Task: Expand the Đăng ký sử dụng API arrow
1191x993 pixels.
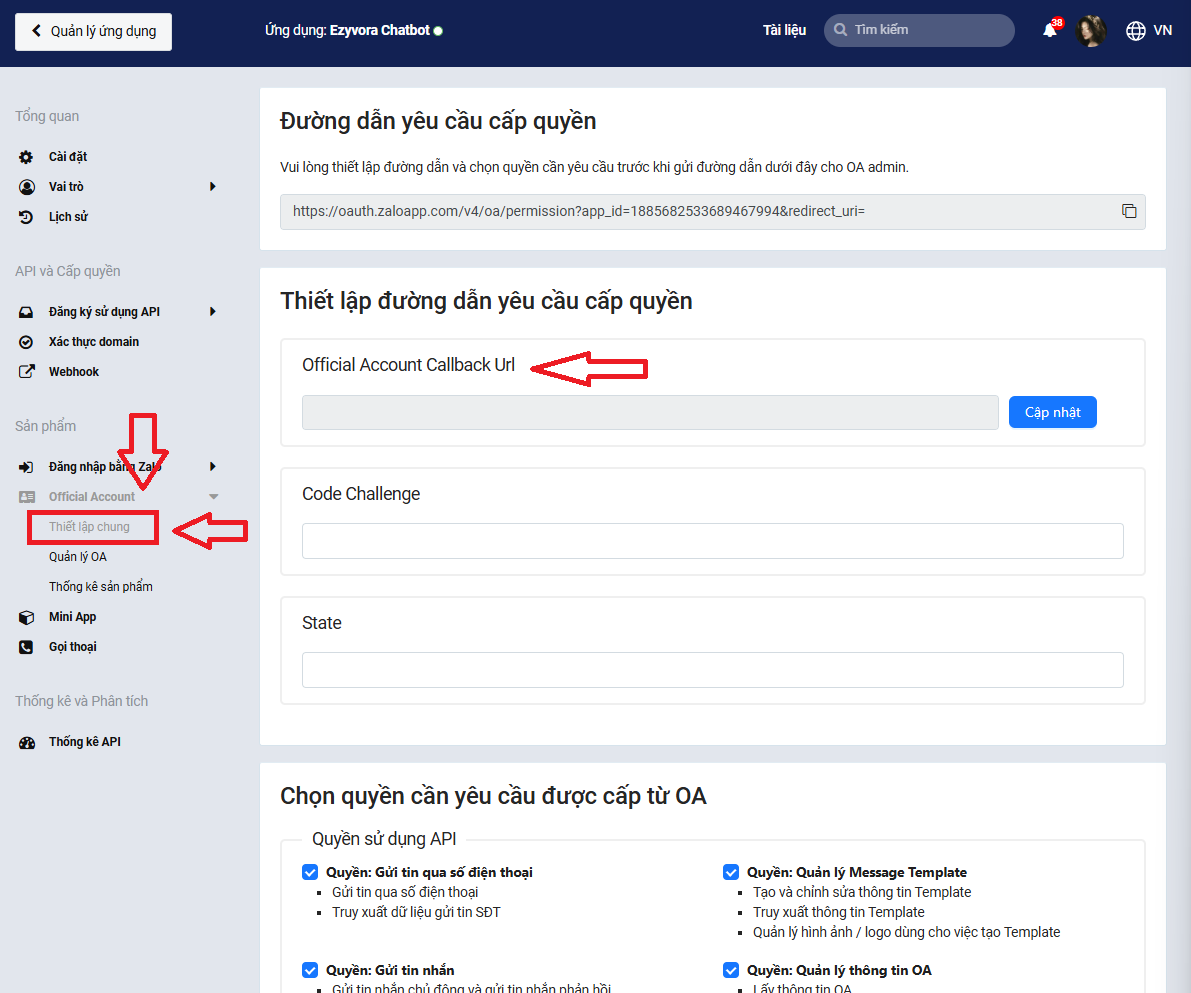Action: pyautogui.click(x=213, y=311)
